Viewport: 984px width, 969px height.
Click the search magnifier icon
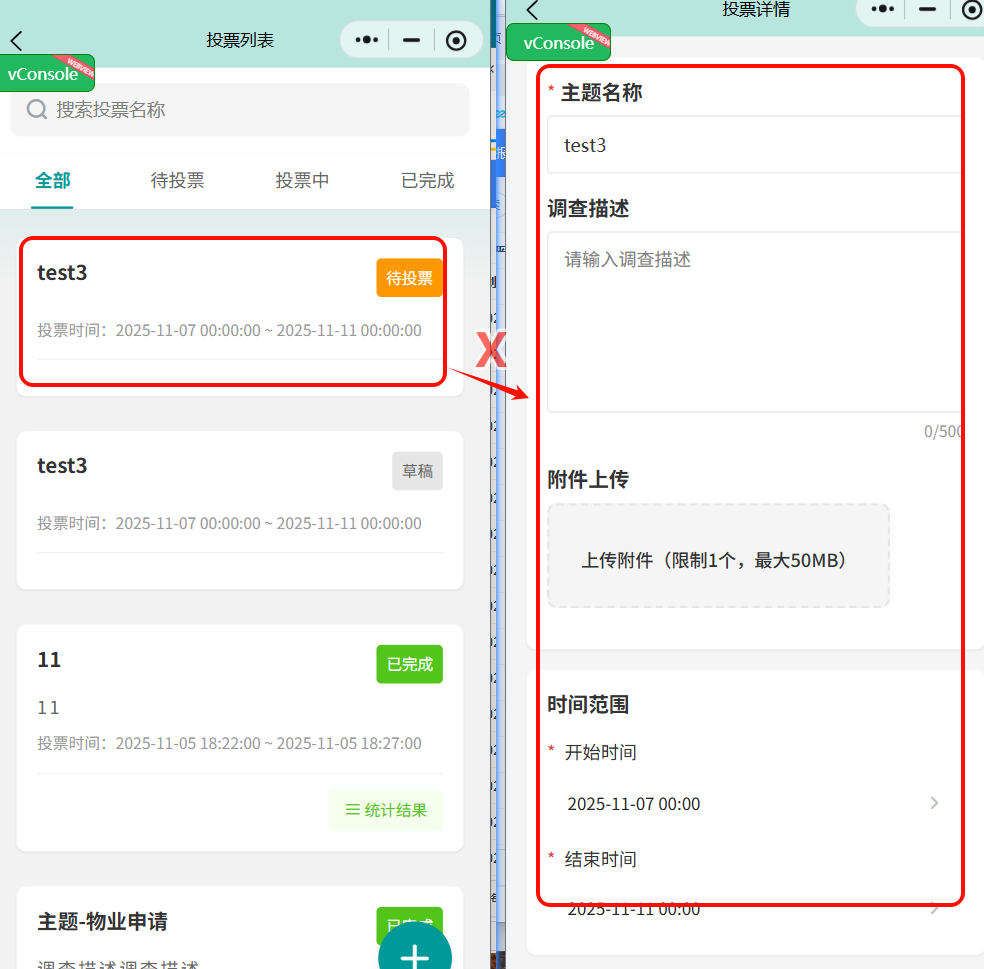pos(37,110)
